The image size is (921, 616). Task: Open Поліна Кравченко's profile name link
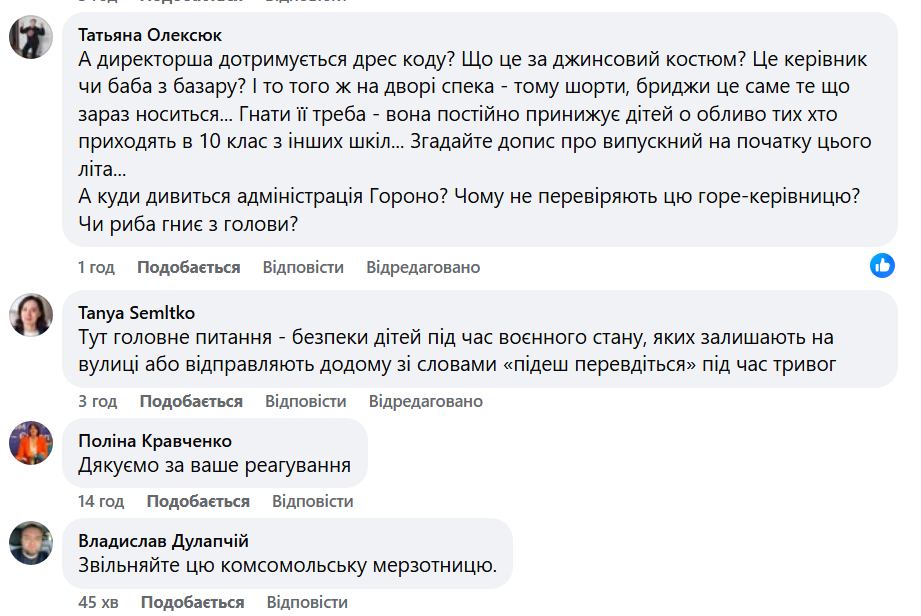pos(155,441)
